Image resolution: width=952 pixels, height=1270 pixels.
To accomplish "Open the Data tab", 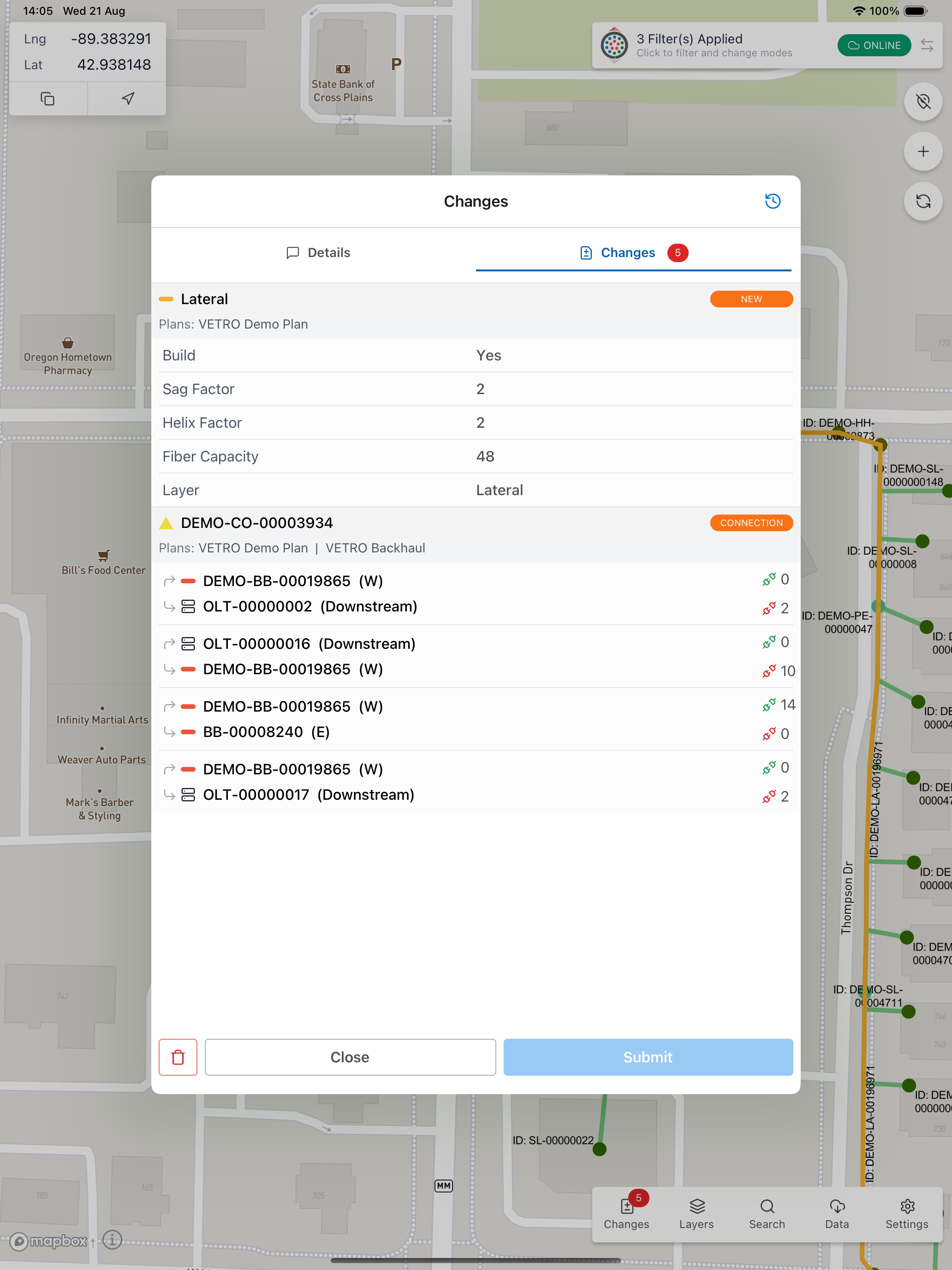I will (x=837, y=1214).
